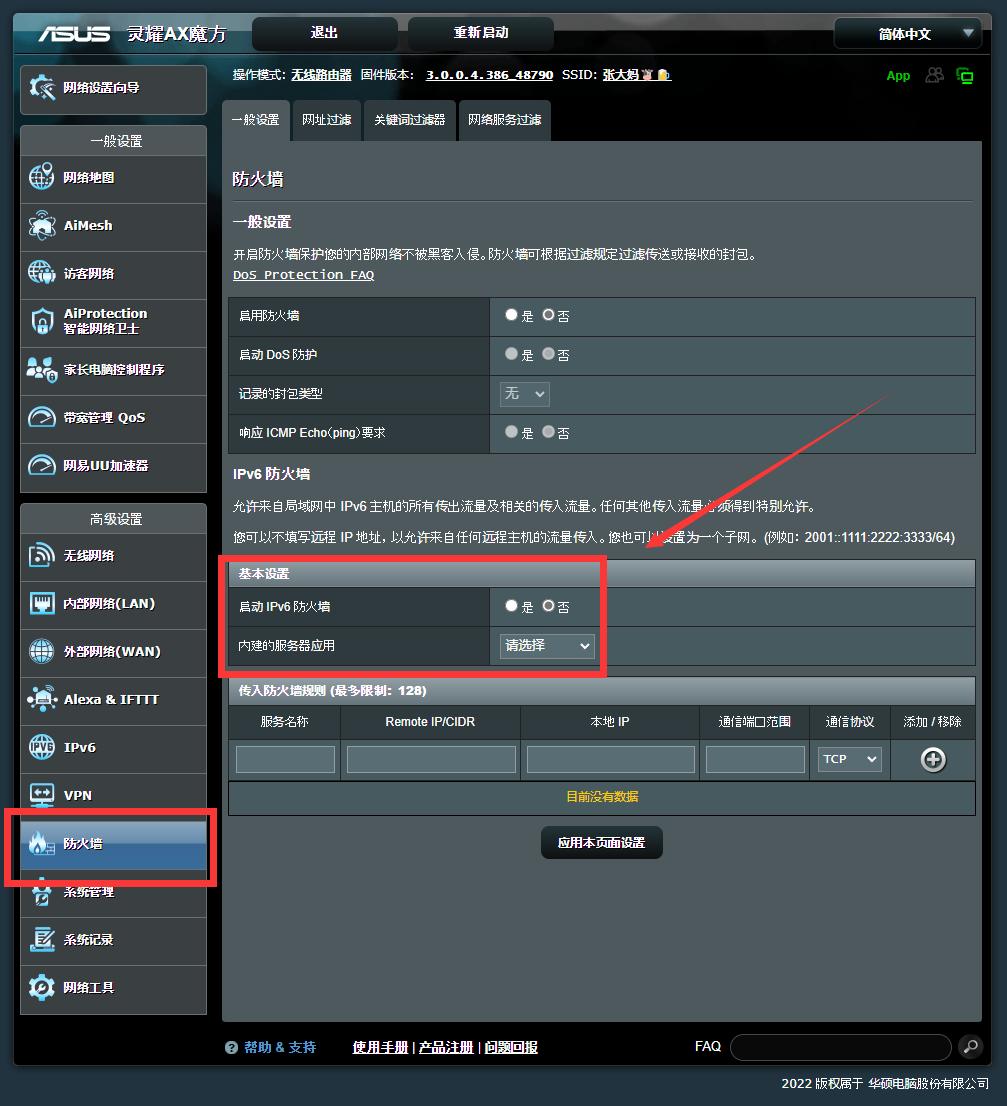Open the 通信协议 TCP dropdown
This screenshot has height=1106, width=1007.
(848, 759)
